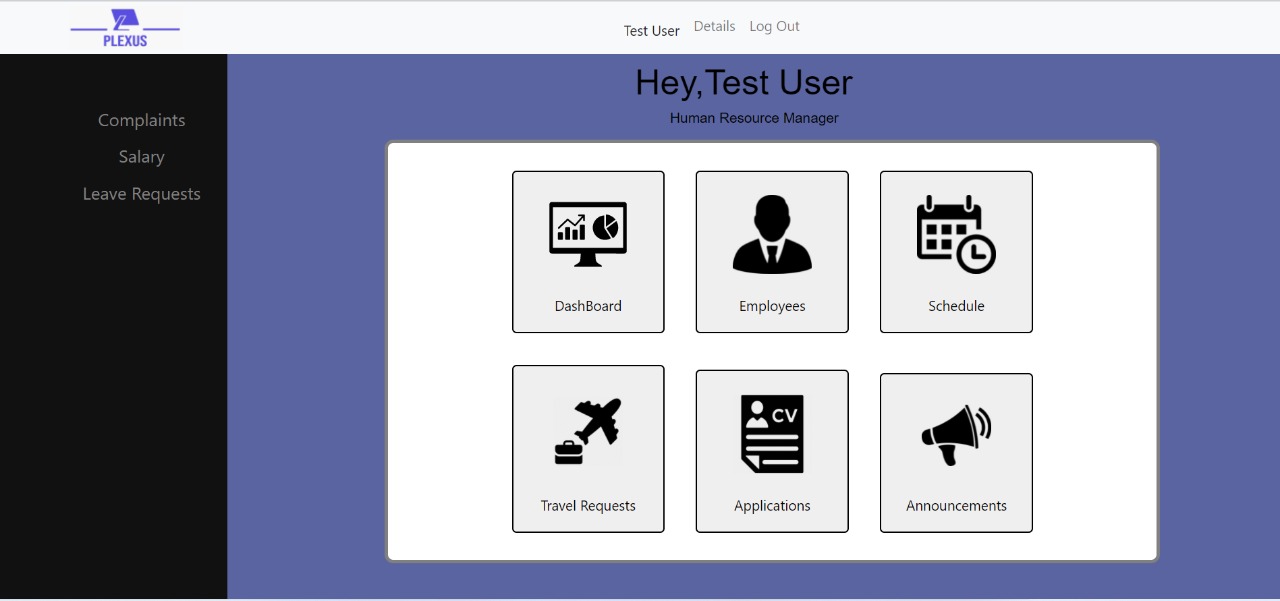Select the Travel Requests card
Viewport: 1280px width, 601px height.
588,449
